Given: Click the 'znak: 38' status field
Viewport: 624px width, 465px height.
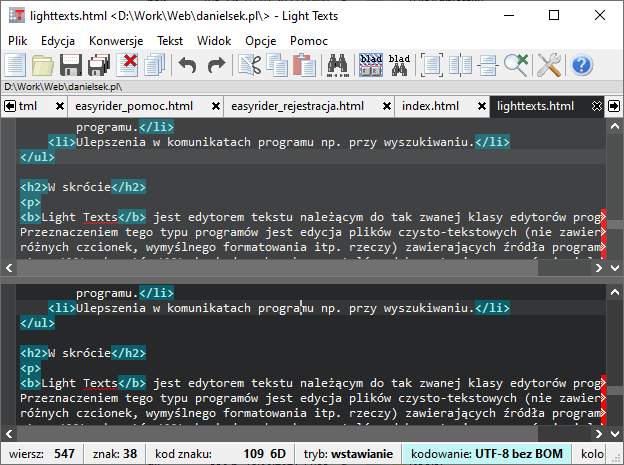Looking at the screenshot, I should (115, 454).
